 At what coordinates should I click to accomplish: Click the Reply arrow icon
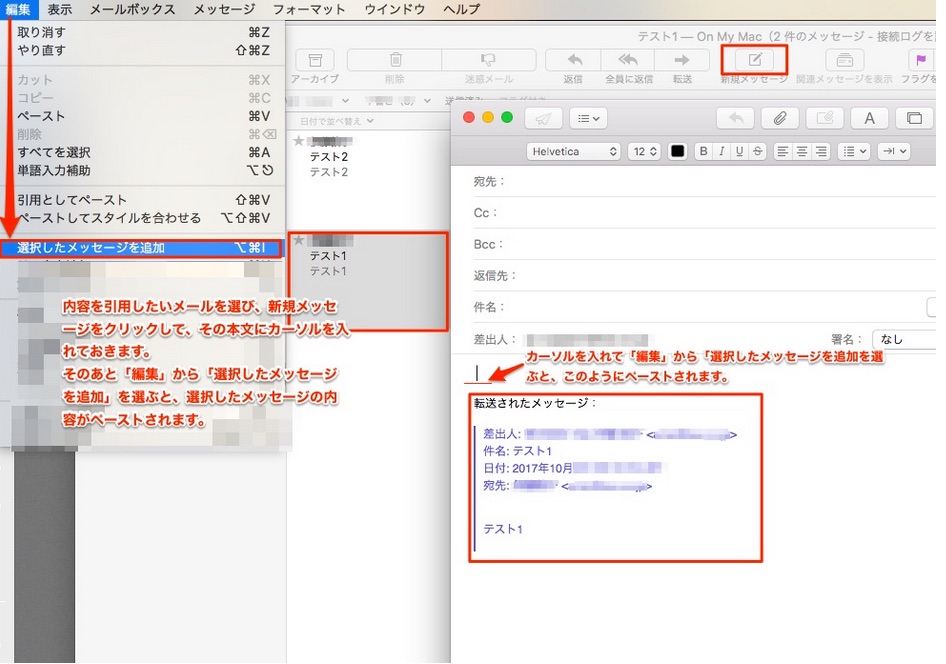click(574, 60)
